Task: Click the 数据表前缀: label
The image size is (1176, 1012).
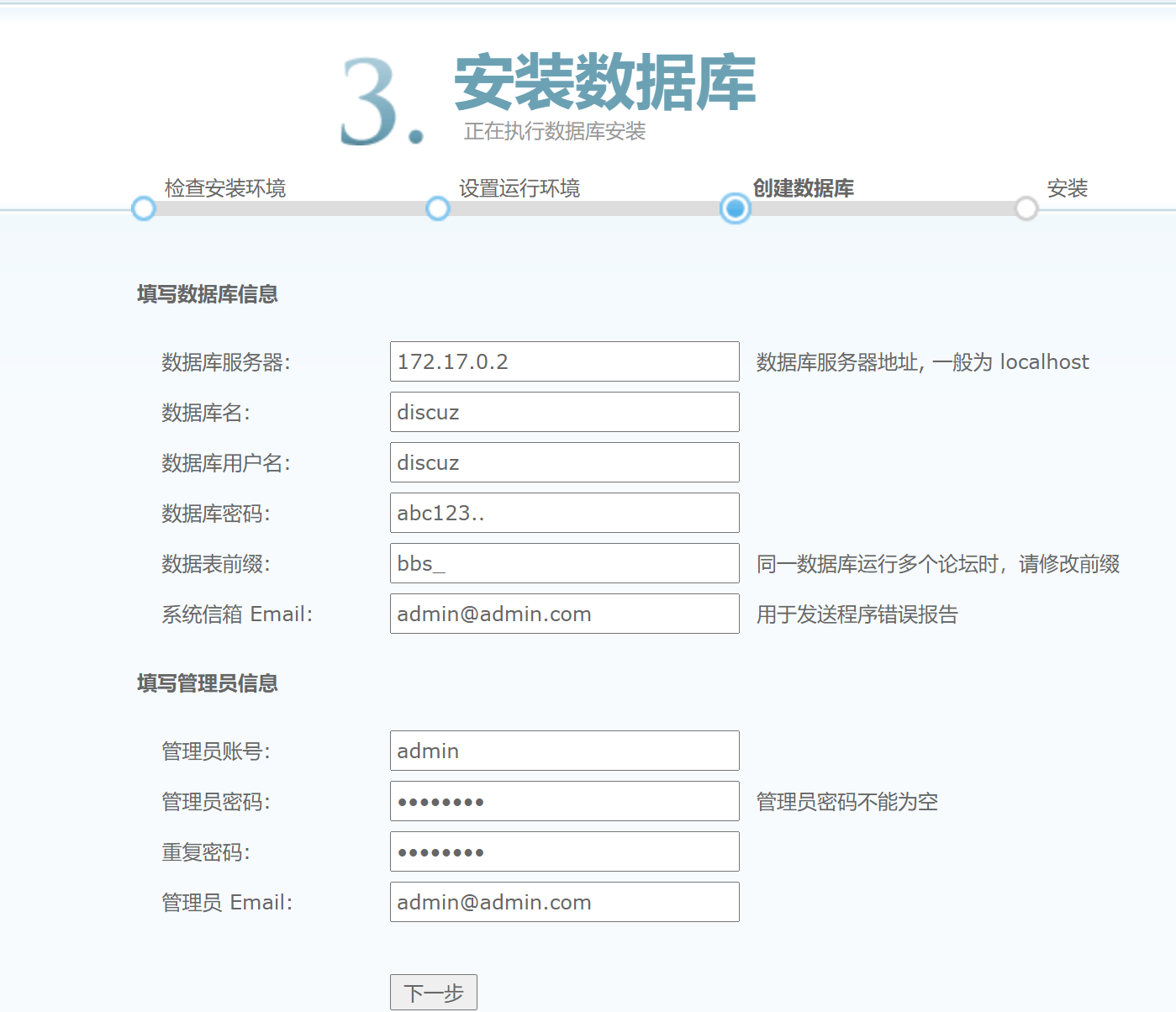Action: pyautogui.click(x=216, y=564)
